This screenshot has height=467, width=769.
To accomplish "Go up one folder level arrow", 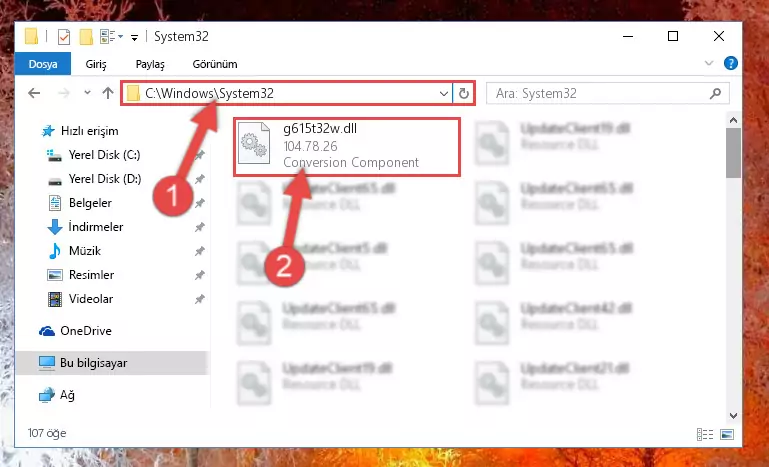I will click(108, 93).
